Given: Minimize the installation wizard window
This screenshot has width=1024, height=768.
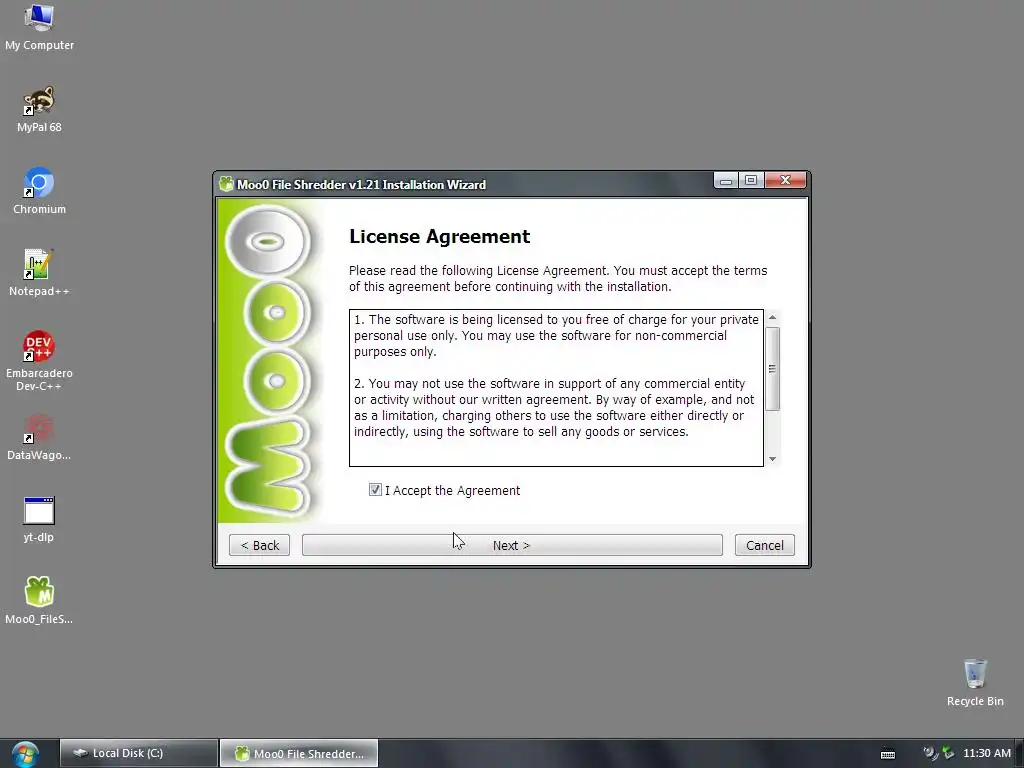Looking at the screenshot, I should [x=726, y=180].
